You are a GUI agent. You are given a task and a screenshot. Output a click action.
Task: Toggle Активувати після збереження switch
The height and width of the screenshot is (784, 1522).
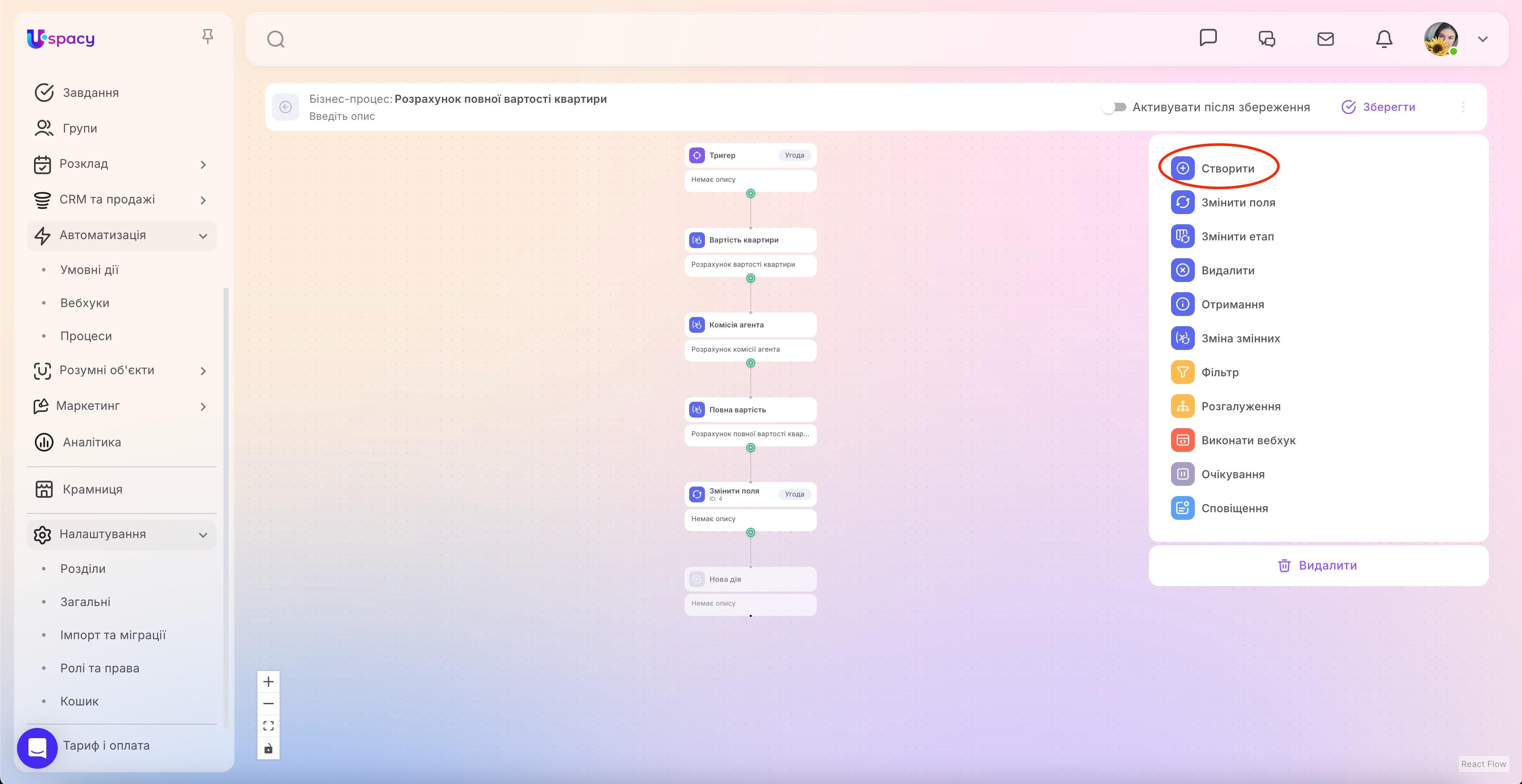pyautogui.click(x=1114, y=107)
